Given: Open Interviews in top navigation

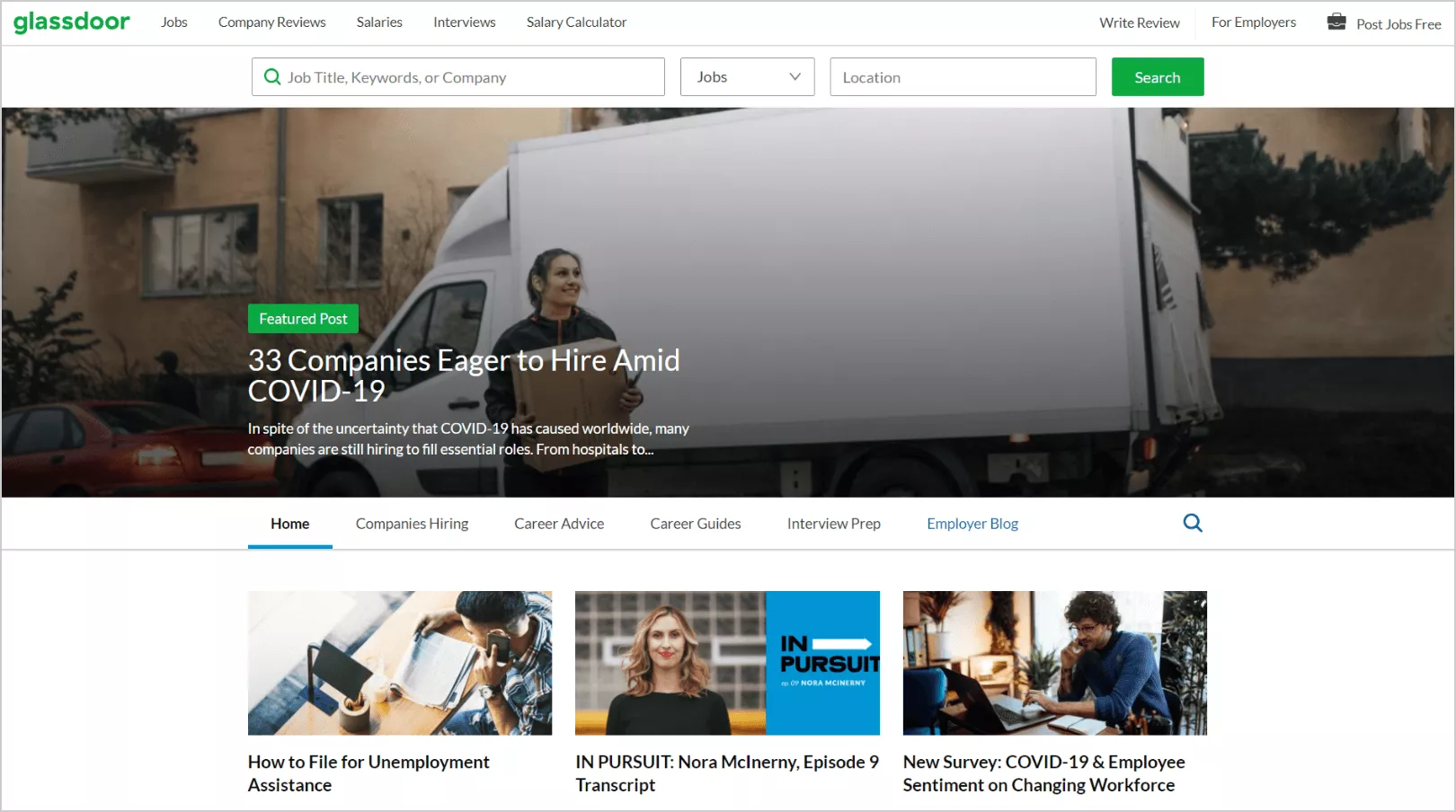Looking at the screenshot, I should click(x=465, y=22).
